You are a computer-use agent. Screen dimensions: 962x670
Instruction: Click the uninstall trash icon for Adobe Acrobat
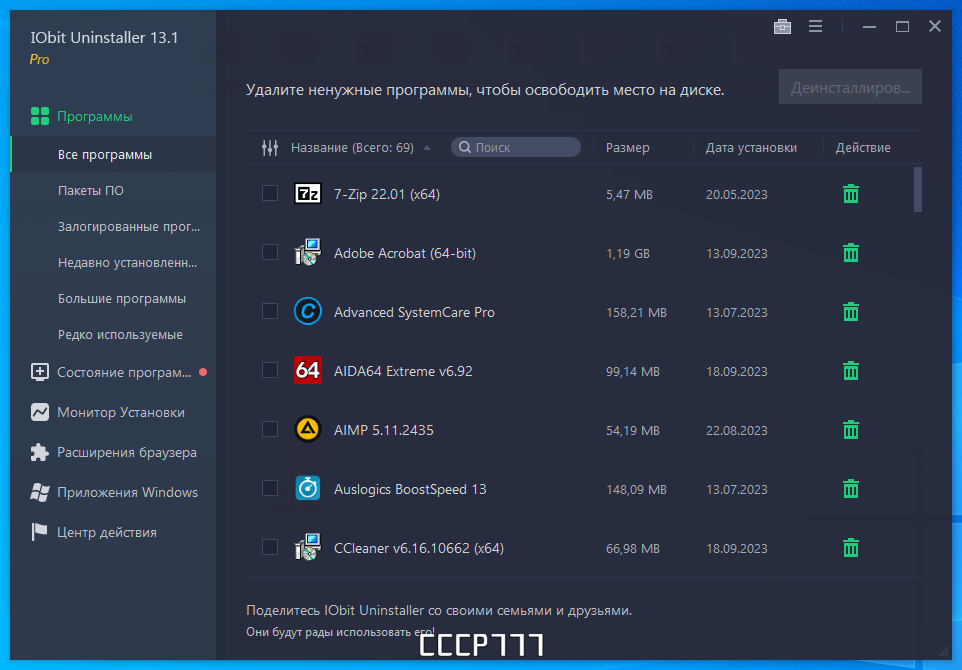click(850, 253)
